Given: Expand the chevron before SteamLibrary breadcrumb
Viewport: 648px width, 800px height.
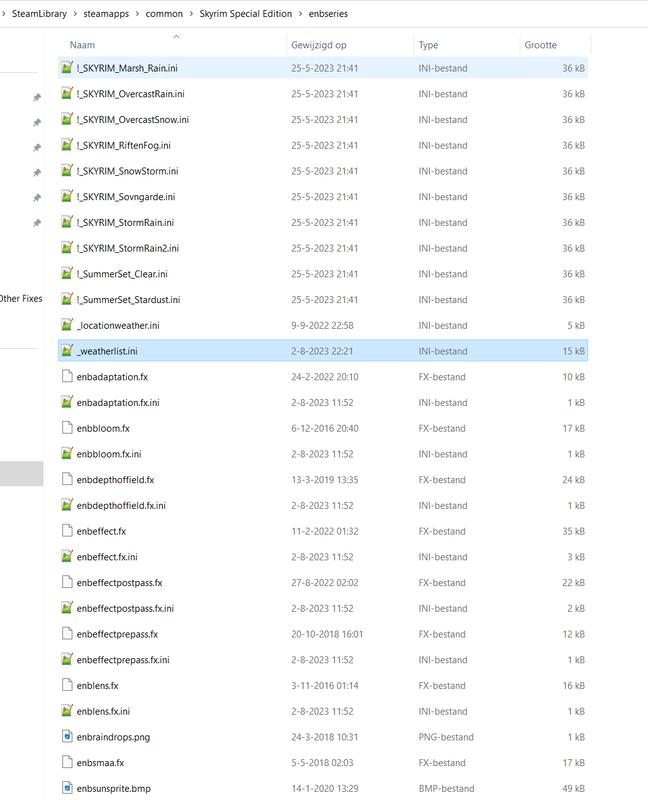Looking at the screenshot, I should coord(4,14).
